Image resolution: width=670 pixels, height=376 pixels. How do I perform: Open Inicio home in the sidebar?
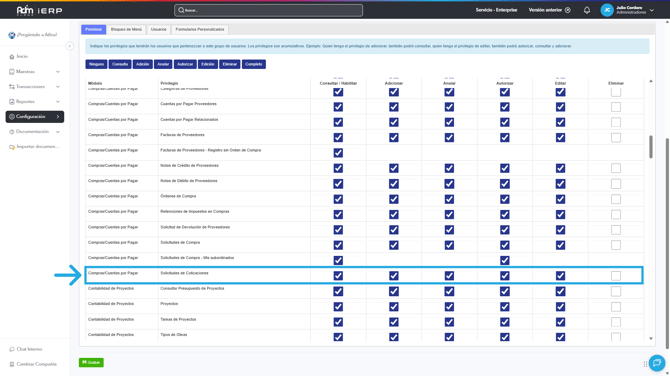point(21,56)
